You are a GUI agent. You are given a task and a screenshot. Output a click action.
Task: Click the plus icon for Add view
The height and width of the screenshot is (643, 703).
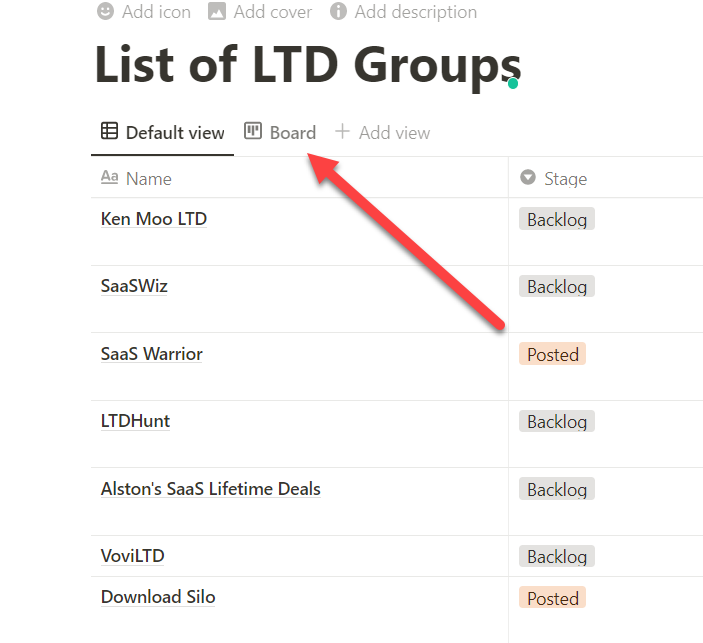click(343, 132)
